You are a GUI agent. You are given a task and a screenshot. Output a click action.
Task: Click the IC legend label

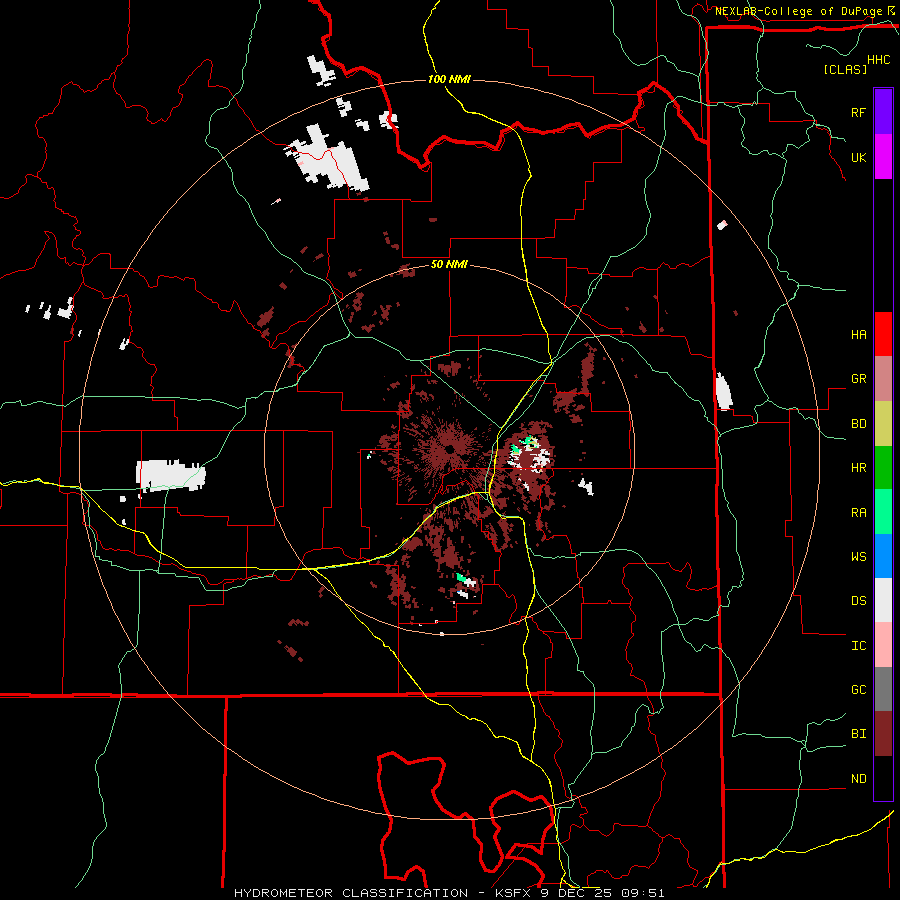858,646
